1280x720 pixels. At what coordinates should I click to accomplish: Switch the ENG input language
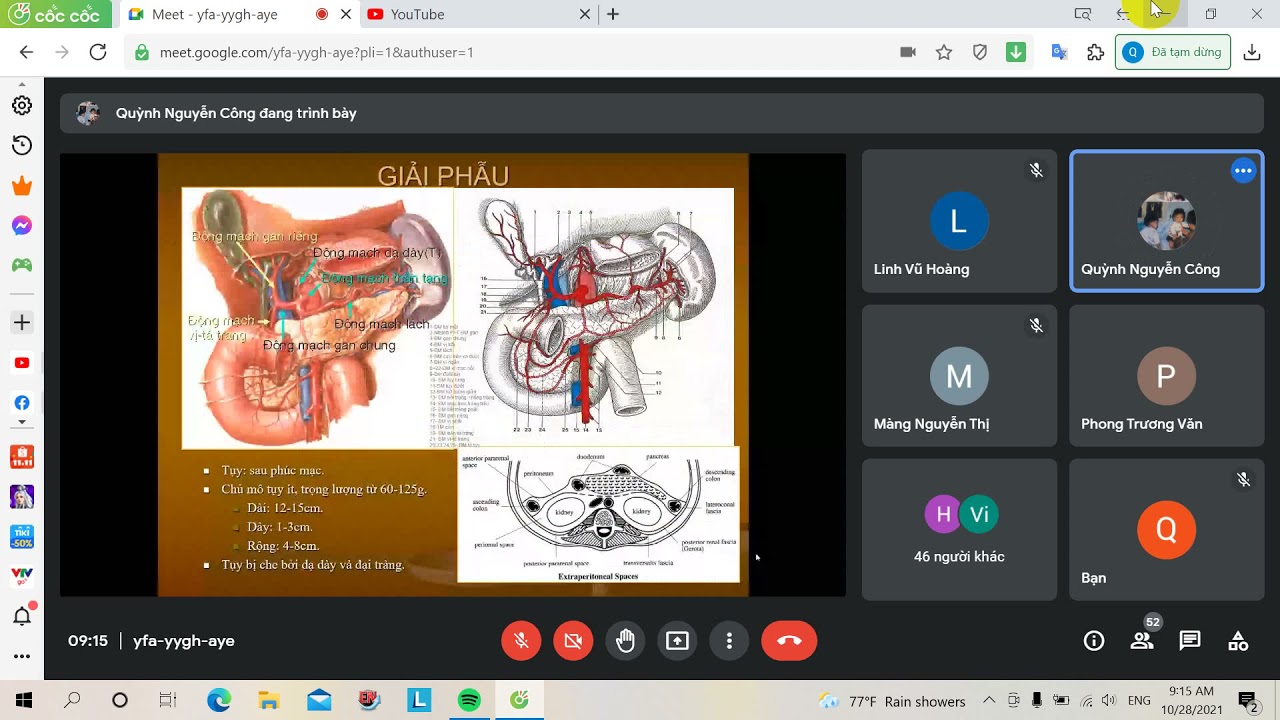[1139, 701]
